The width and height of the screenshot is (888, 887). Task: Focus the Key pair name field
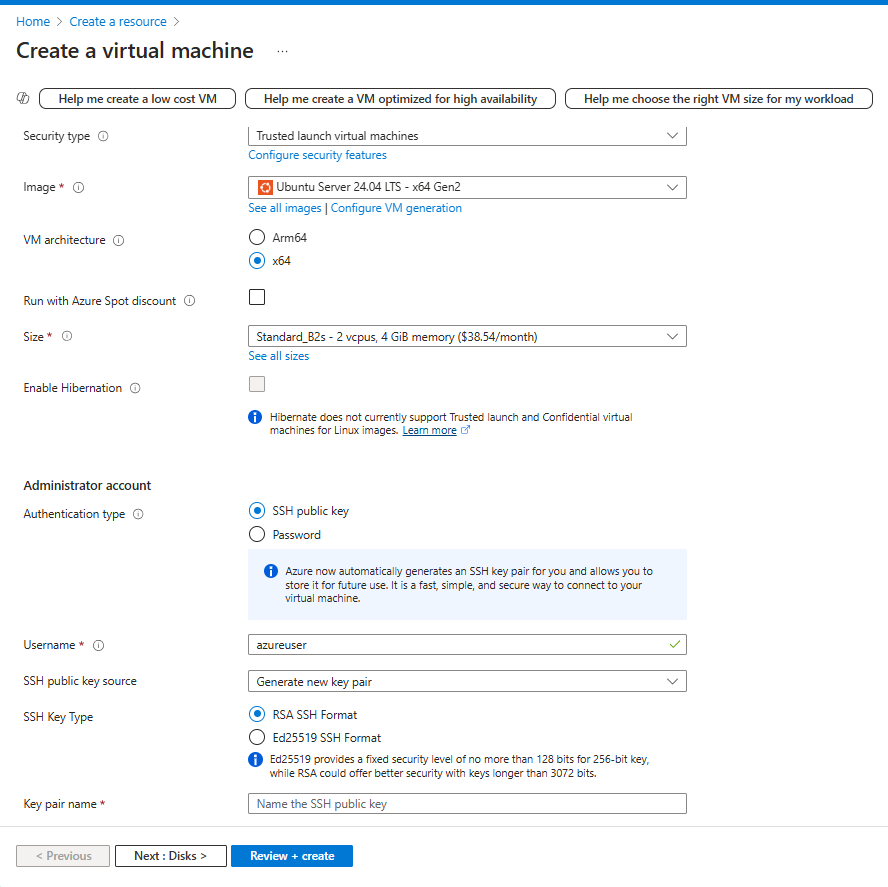coord(467,804)
